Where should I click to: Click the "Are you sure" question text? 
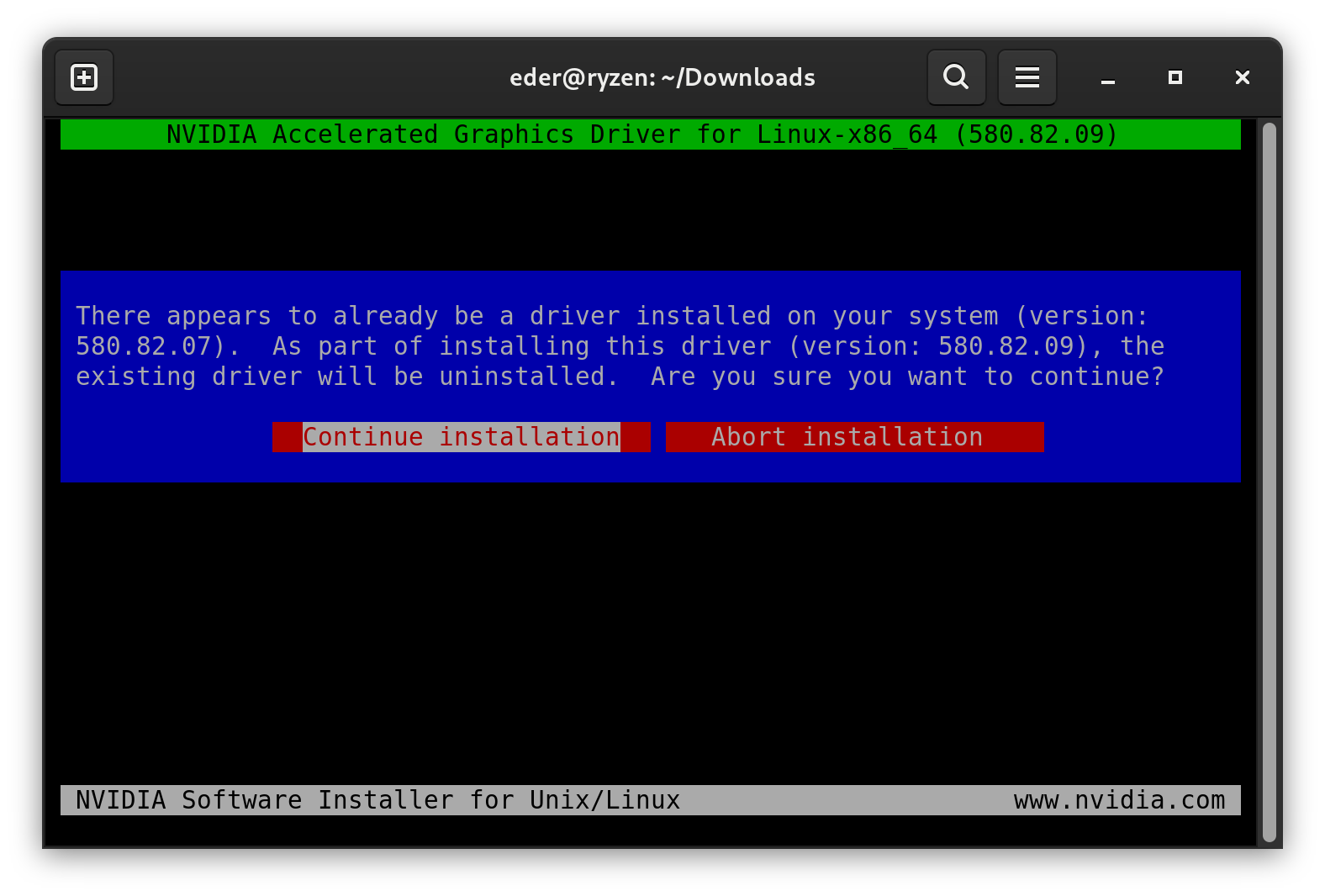pos(907,377)
